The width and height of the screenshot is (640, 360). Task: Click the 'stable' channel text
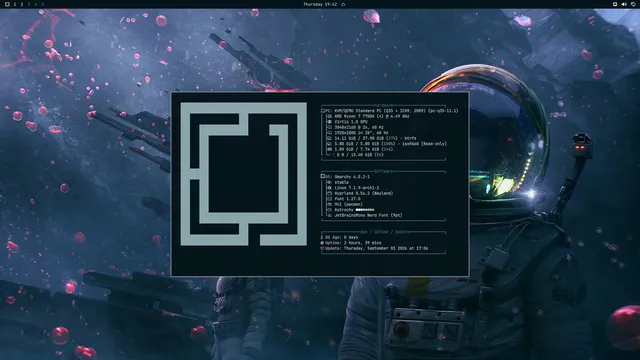coord(342,182)
